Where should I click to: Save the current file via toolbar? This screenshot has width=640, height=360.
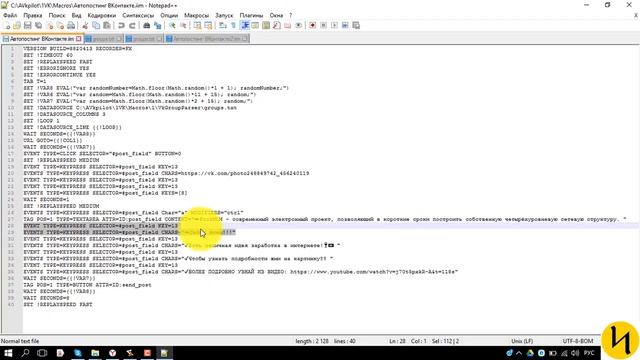[x=27, y=25]
